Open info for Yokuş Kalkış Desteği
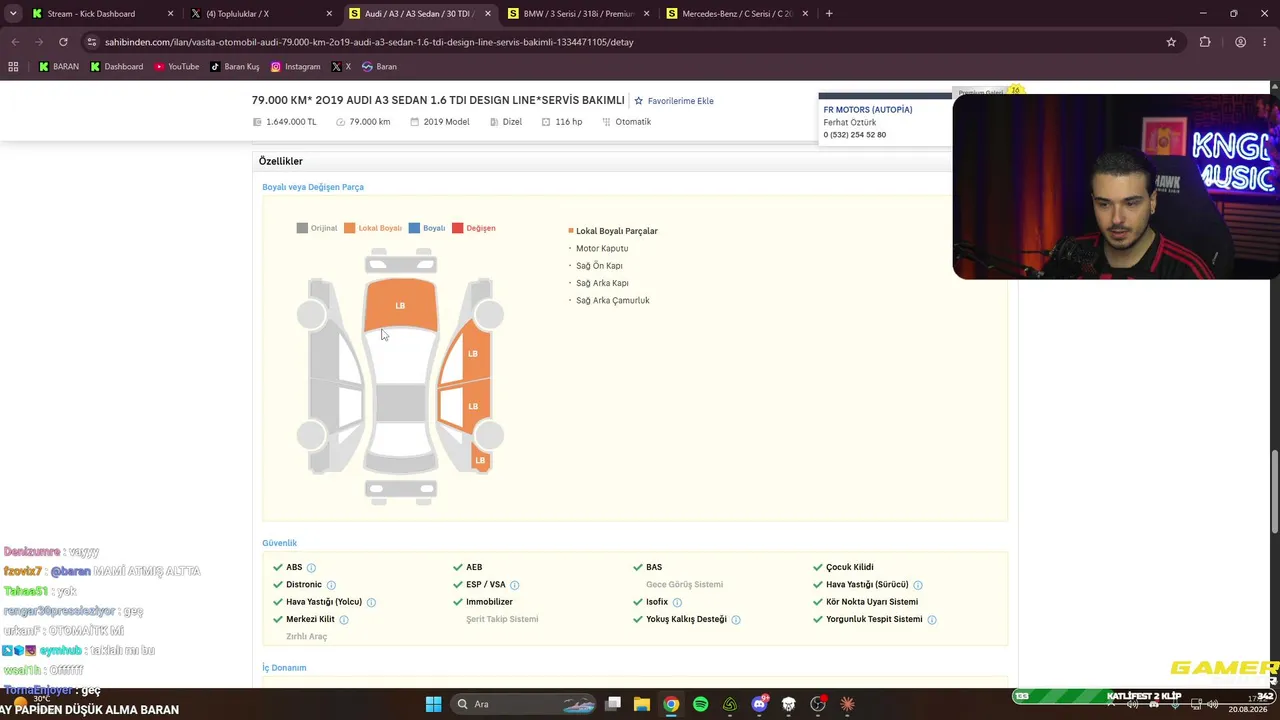 pyautogui.click(x=736, y=620)
